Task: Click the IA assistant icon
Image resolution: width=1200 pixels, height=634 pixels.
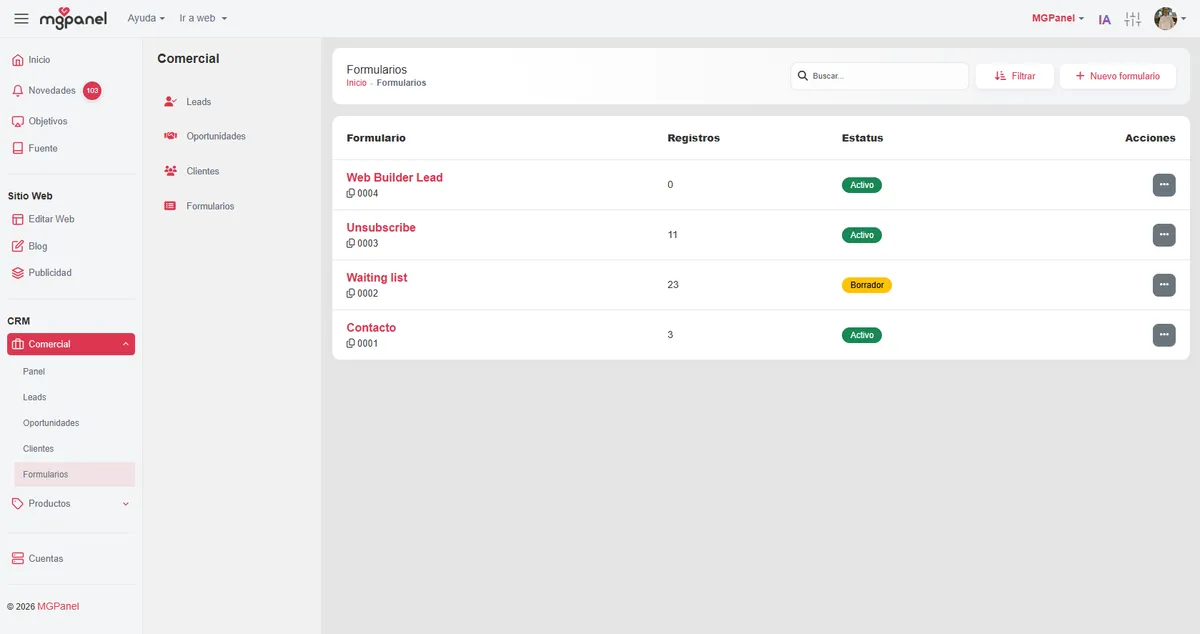Action: 1104,19
